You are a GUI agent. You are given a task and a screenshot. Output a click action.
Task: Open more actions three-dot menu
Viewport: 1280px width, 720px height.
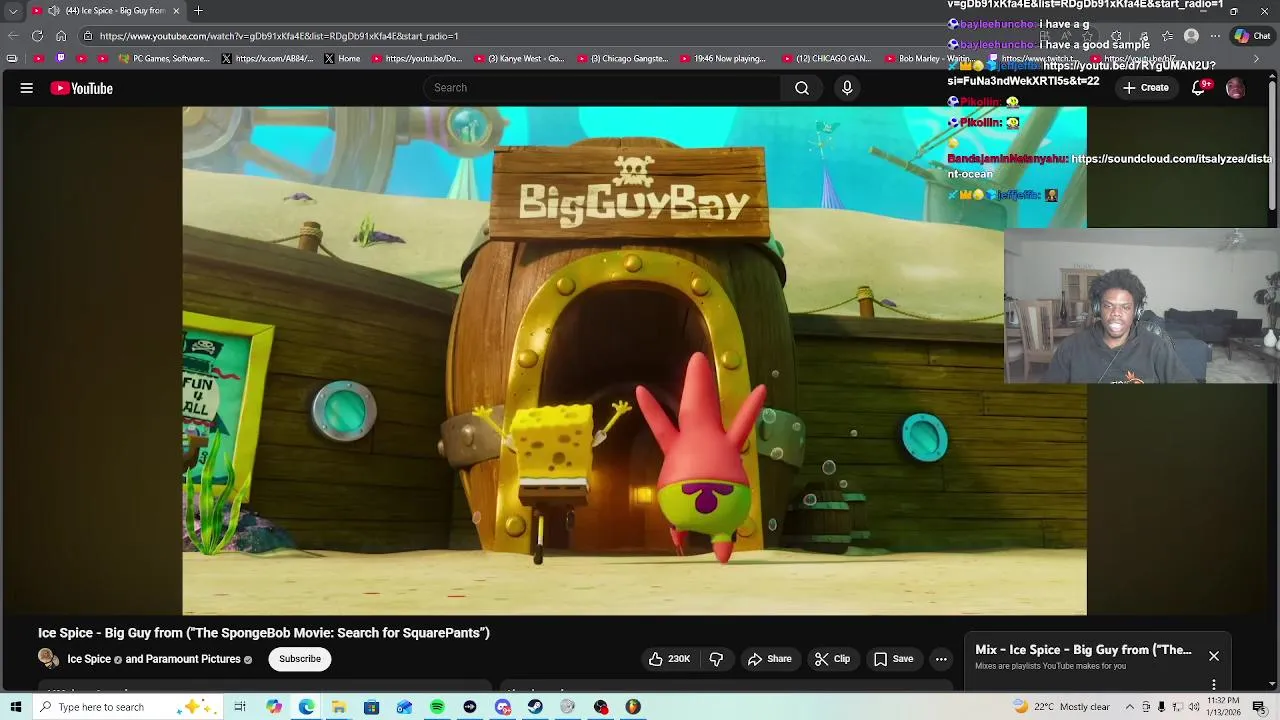coord(941,659)
